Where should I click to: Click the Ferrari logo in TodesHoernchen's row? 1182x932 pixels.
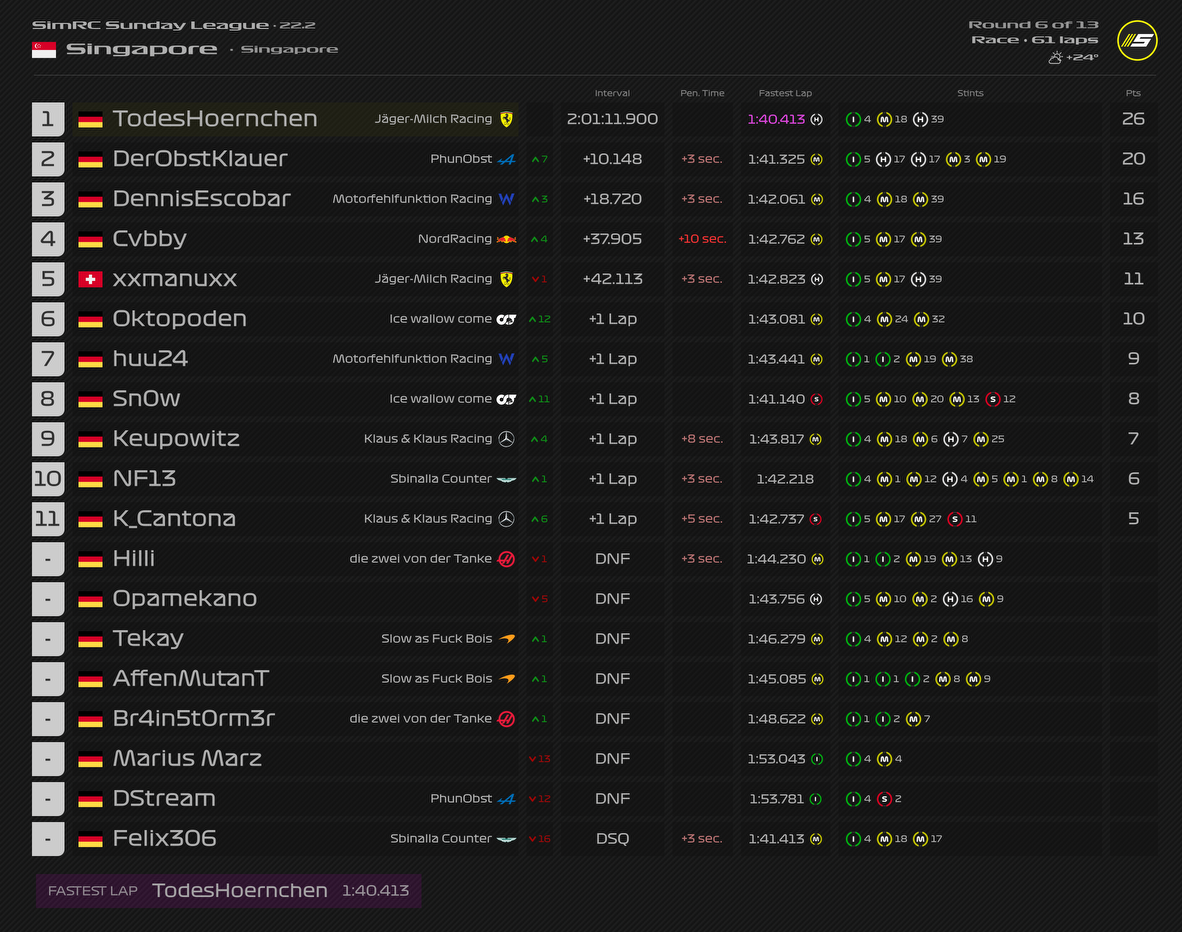point(507,119)
